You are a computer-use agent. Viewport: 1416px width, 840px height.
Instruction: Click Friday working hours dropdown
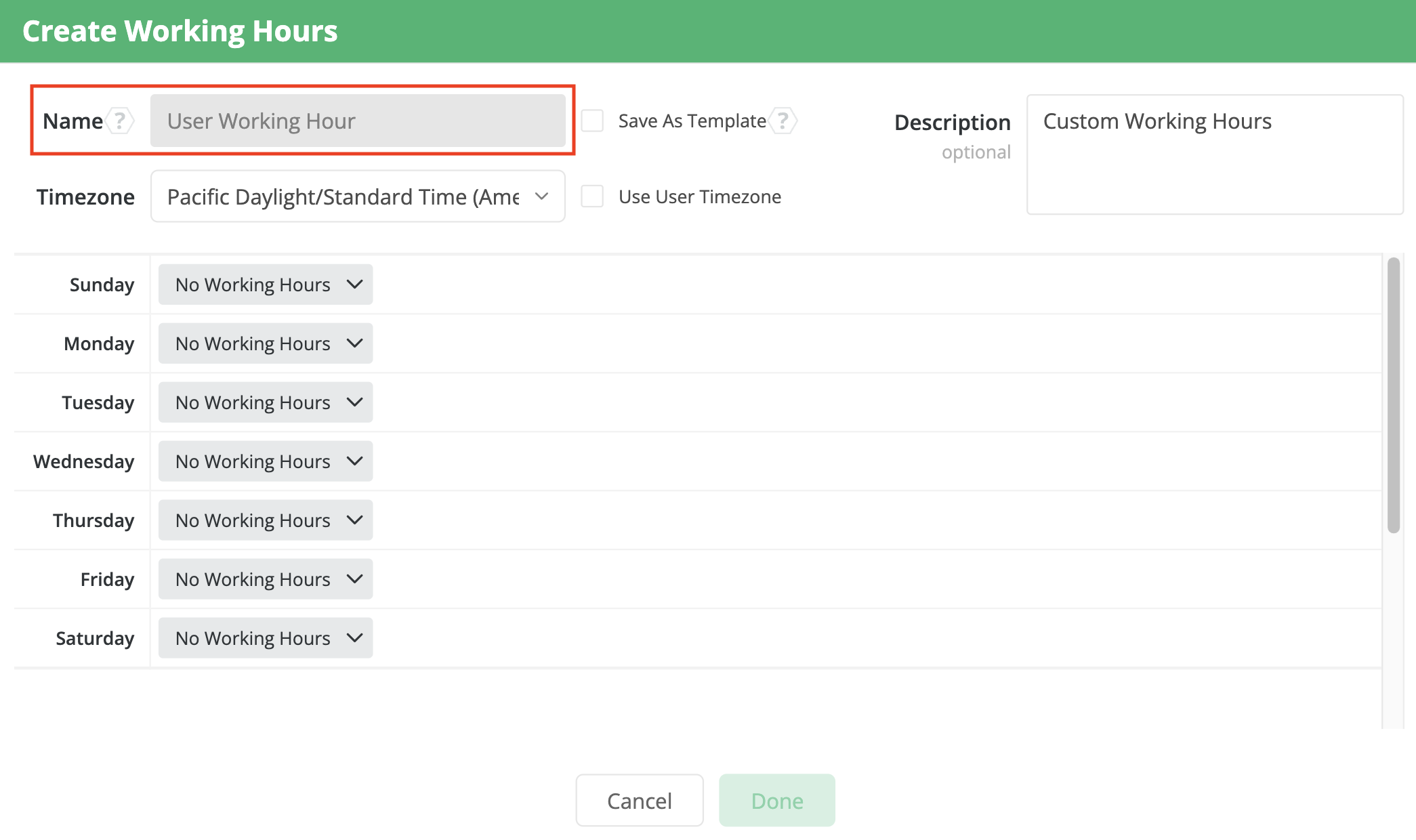pos(265,579)
